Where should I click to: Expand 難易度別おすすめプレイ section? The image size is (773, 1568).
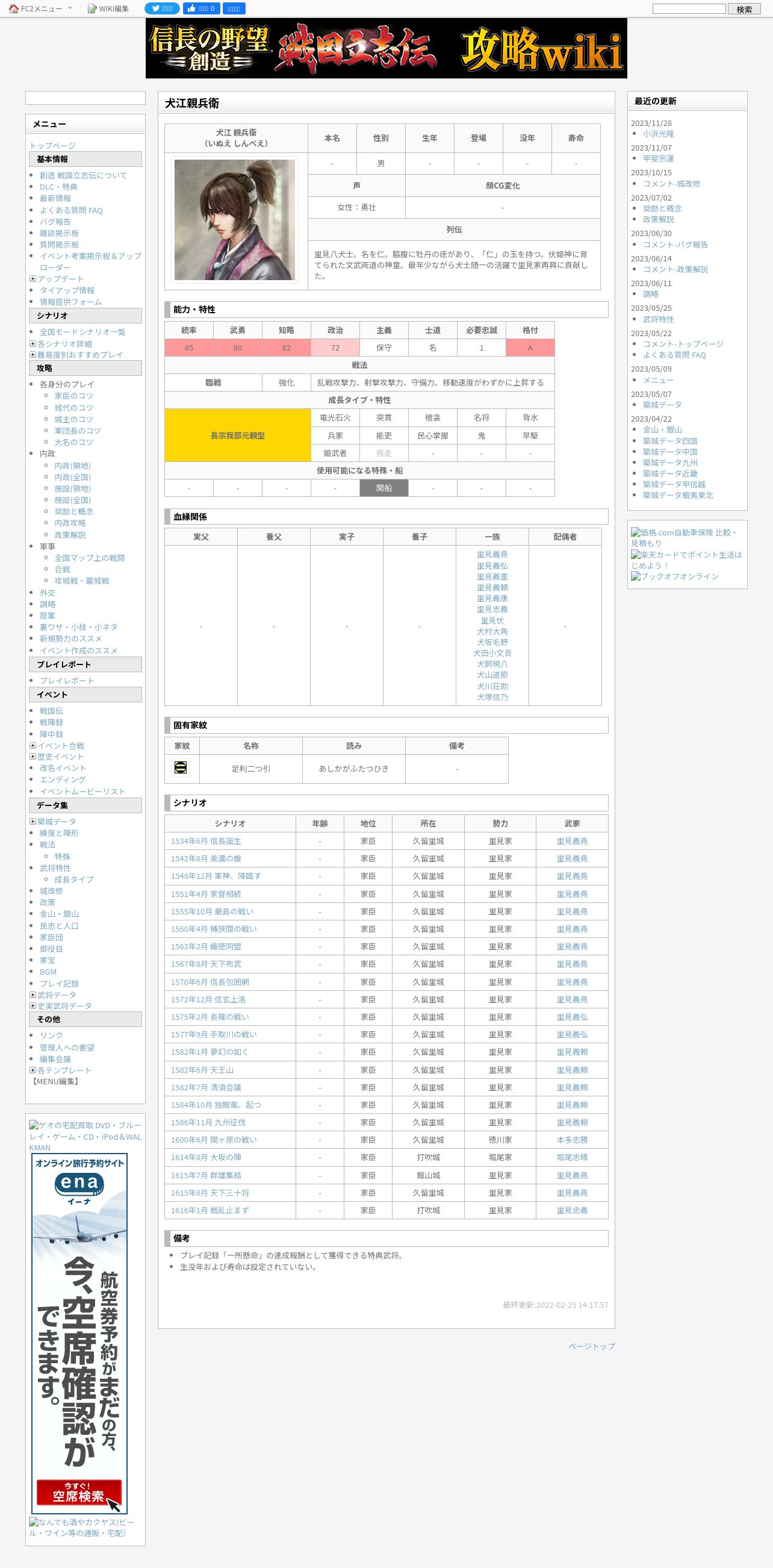pos(33,354)
